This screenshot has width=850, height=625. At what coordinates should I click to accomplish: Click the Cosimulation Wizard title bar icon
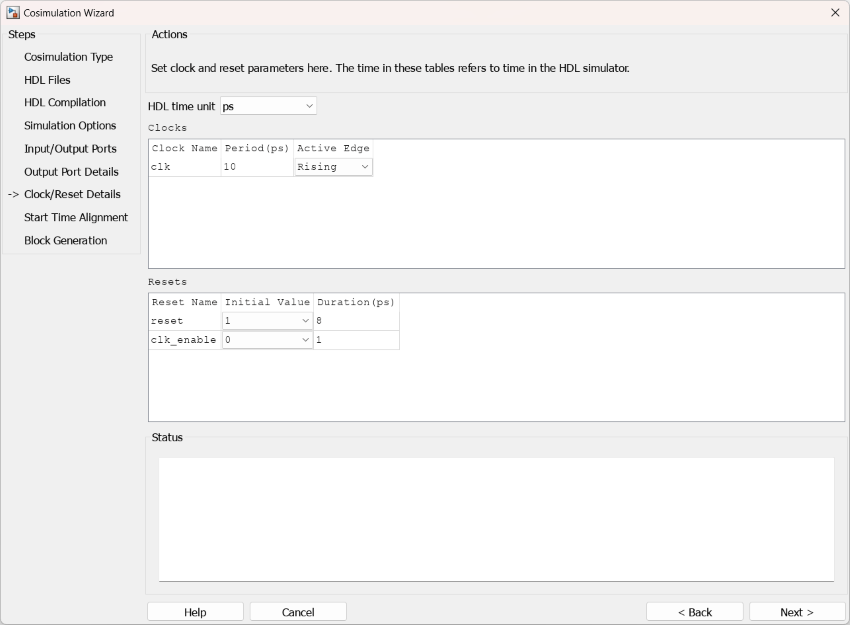pyautogui.click(x=13, y=13)
